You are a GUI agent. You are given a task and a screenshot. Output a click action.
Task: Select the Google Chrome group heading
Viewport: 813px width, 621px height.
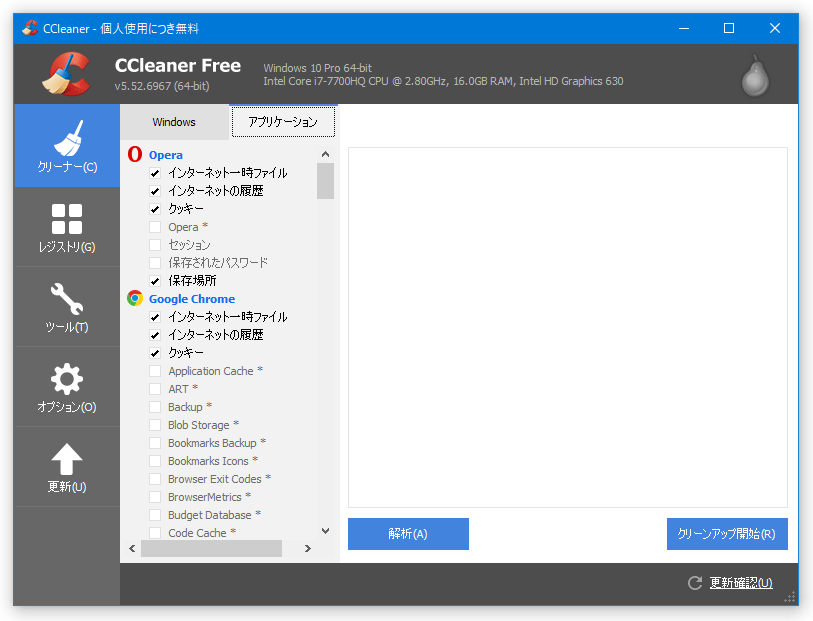[x=192, y=299]
